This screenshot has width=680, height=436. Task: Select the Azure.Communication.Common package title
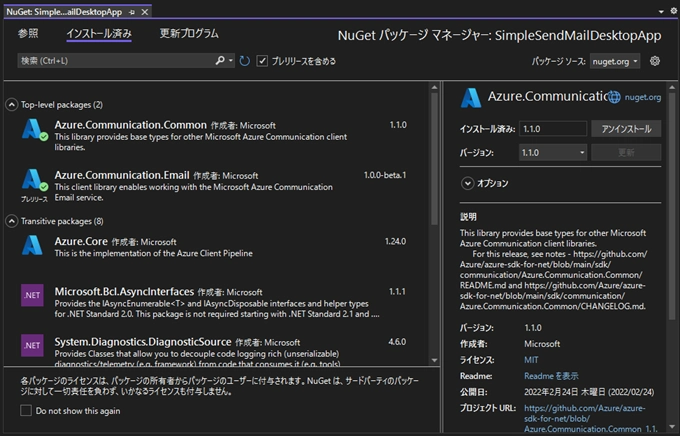tap(131, 125)
